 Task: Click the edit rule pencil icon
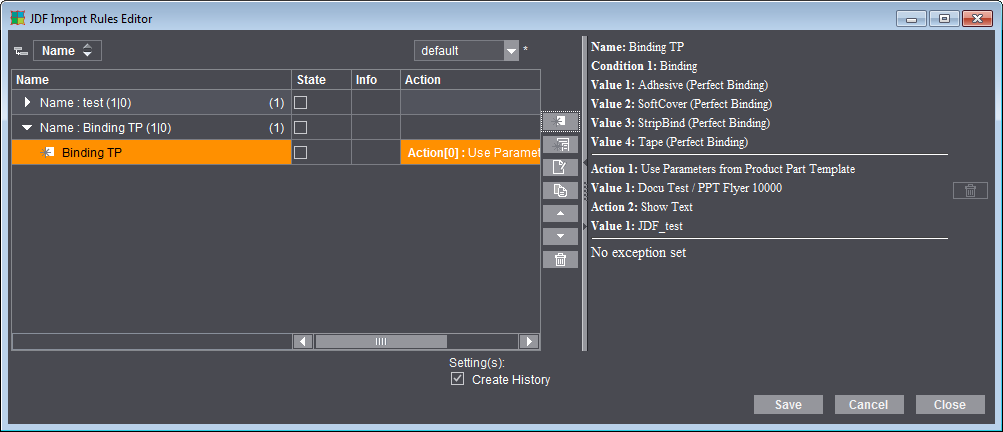tap(560, 167)
